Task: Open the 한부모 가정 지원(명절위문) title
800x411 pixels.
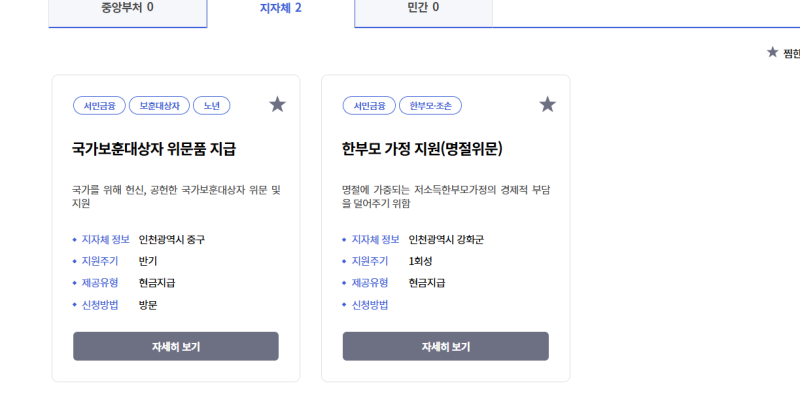Action: (421, 150)
